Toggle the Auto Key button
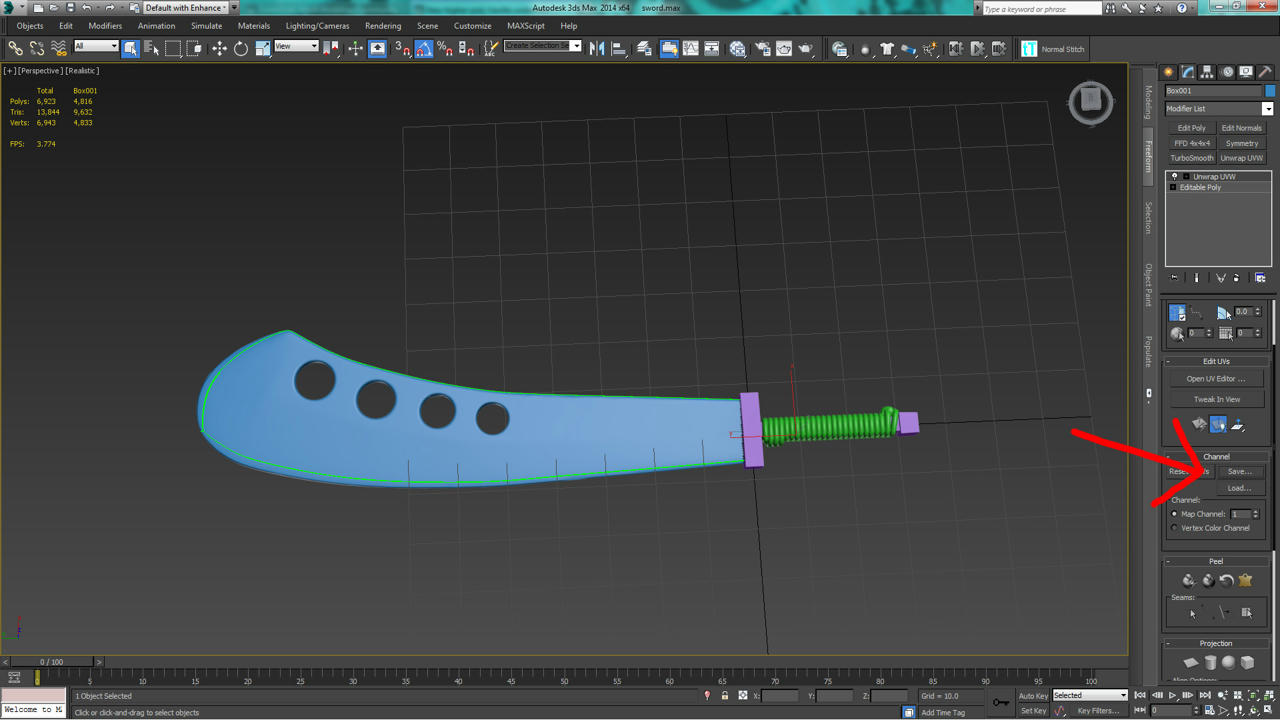 coord(1033,695)
